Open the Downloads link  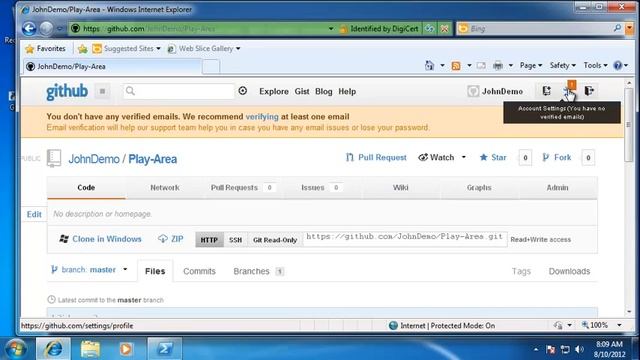569,271
